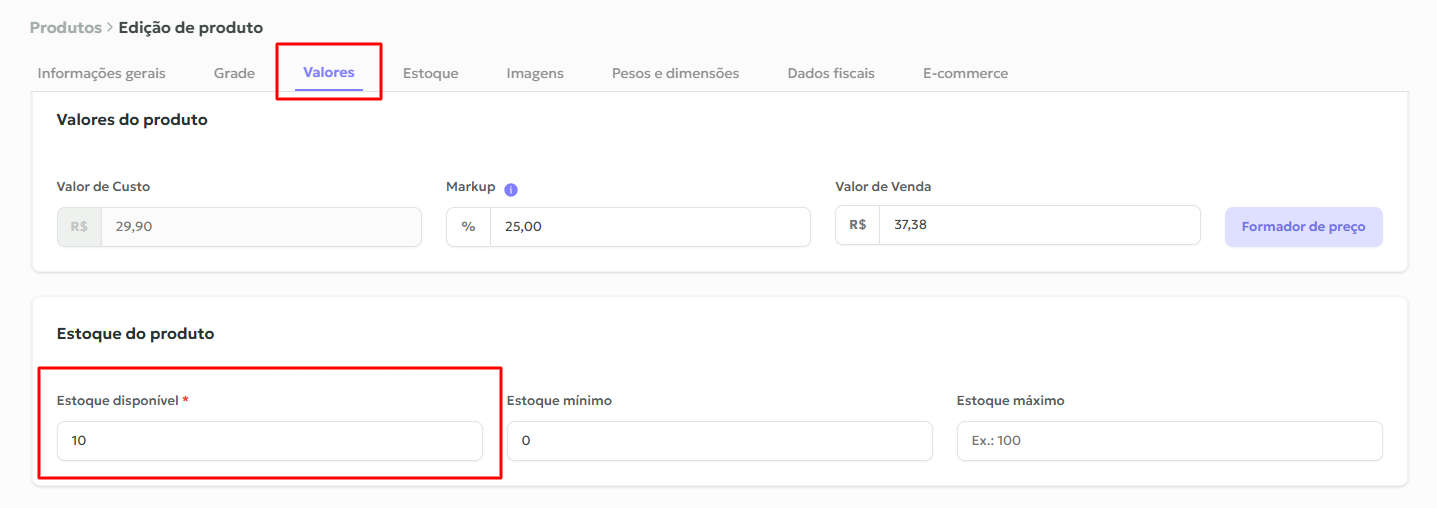Click the Edição de produto breadcrumb title
Viewport: 1437px width, 508px height.
pos(190,28)
